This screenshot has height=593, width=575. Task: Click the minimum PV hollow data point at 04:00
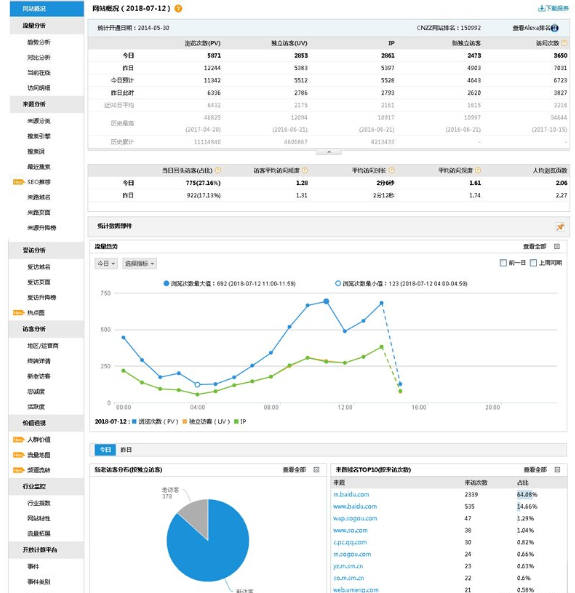click(197, 385)
